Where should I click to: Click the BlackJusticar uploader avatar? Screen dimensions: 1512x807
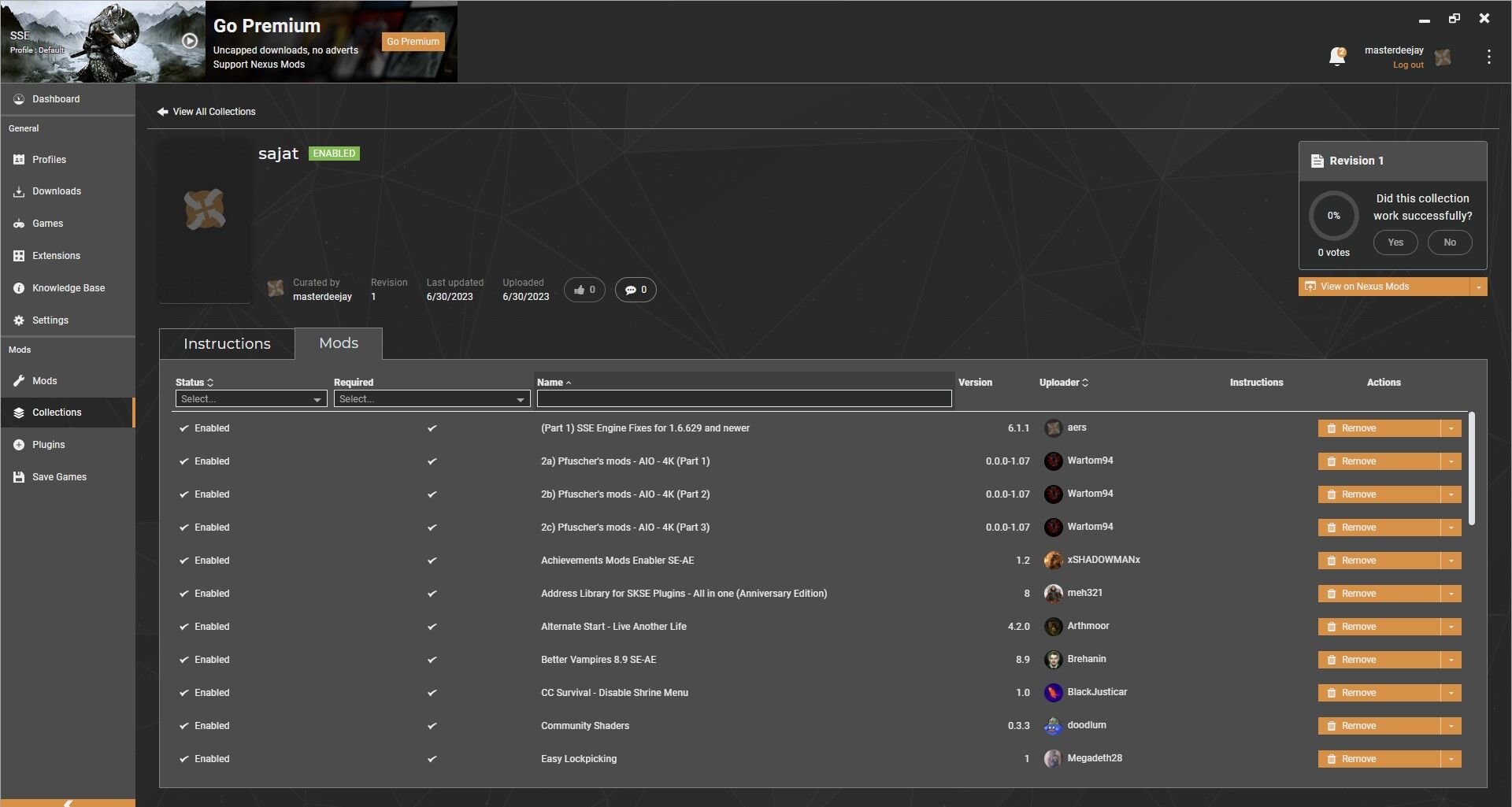pyautogui.click(x=1053, y=693)
